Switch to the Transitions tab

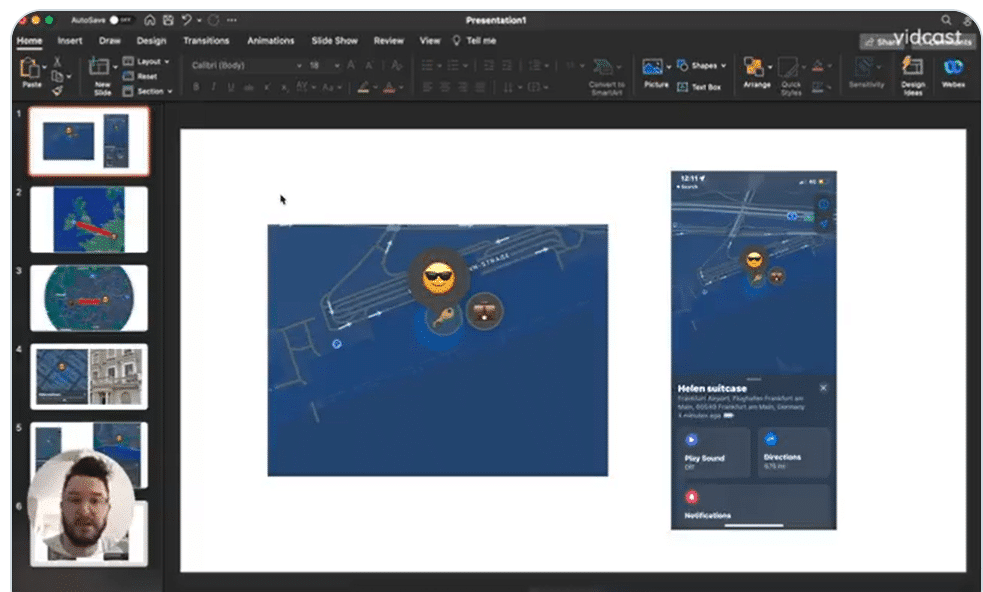(x=206, y=41)
